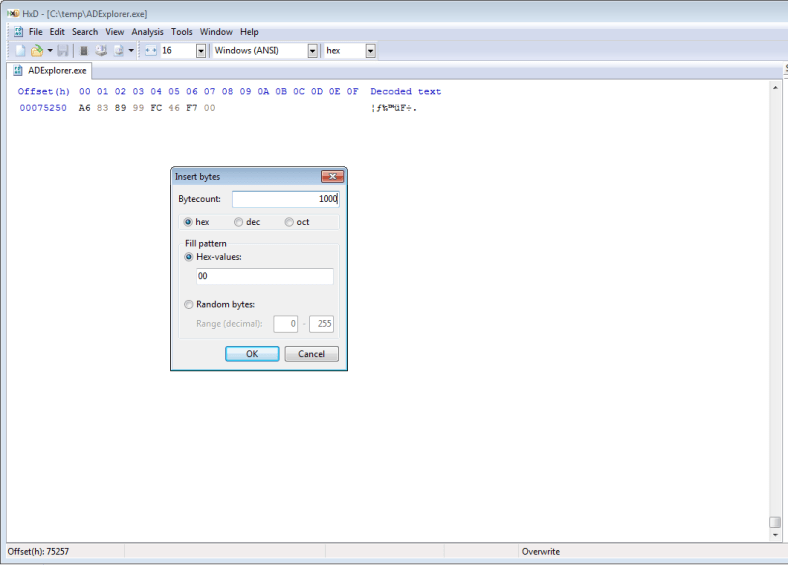This screenshot has width=788, height=565.
Task: Open the Windows (ANSI) charset dropdown
Action: coord(312,50)
